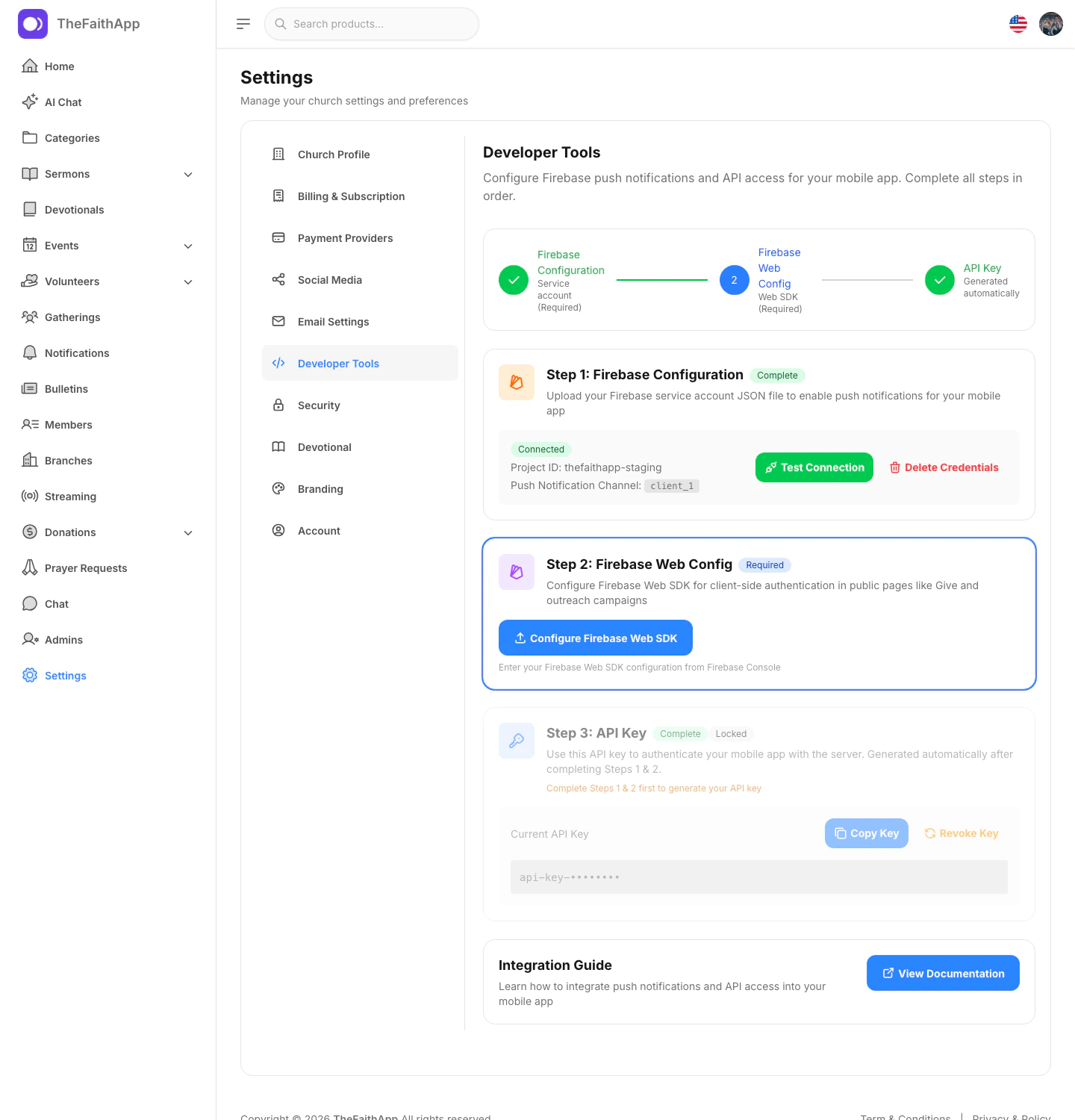Expand the Volunteers submenu chevron
This screenshot has height=1120, width=1075.
(188, 281)
